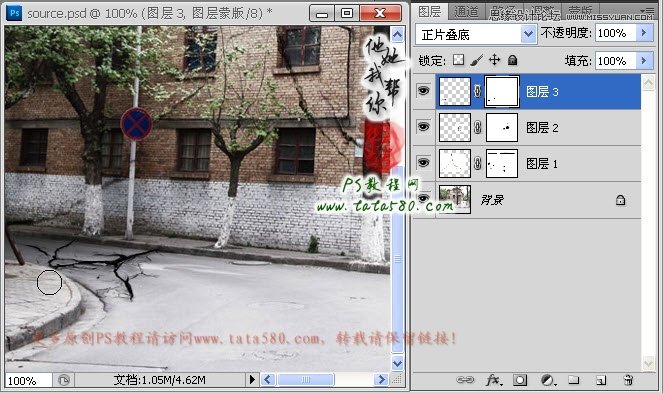Open the layer style fx menu
Screen dimensions: 663x393
click(x=493, y=380)
